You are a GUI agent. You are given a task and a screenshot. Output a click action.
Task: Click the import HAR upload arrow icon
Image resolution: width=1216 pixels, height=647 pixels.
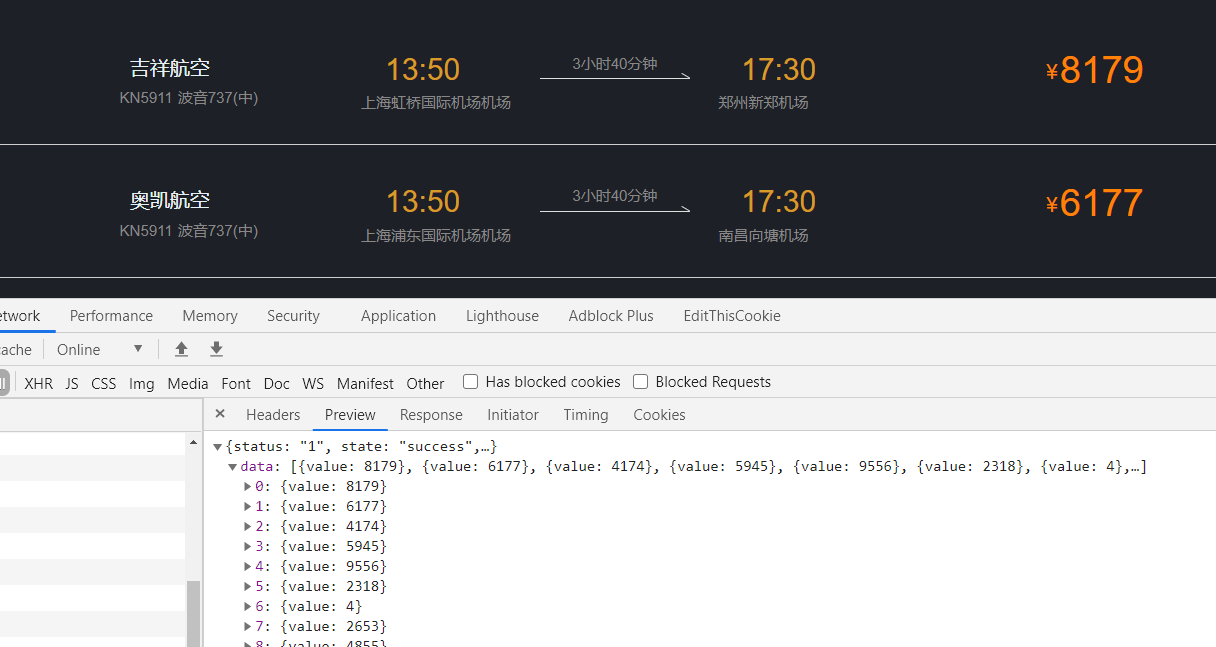click(x=181, y=349)
